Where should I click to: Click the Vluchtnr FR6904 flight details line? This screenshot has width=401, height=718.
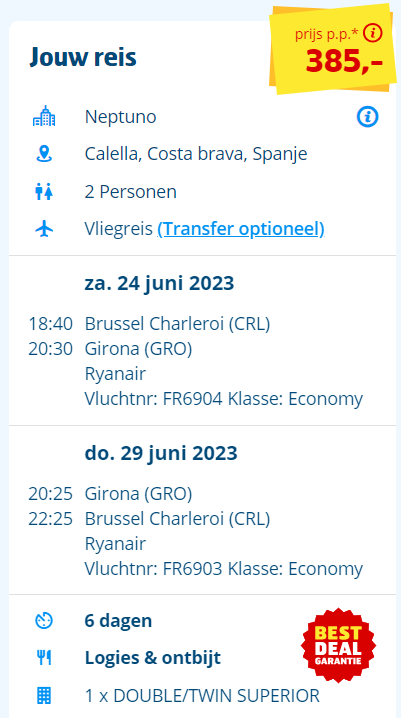pyautogui.click(x=224, y=399)
